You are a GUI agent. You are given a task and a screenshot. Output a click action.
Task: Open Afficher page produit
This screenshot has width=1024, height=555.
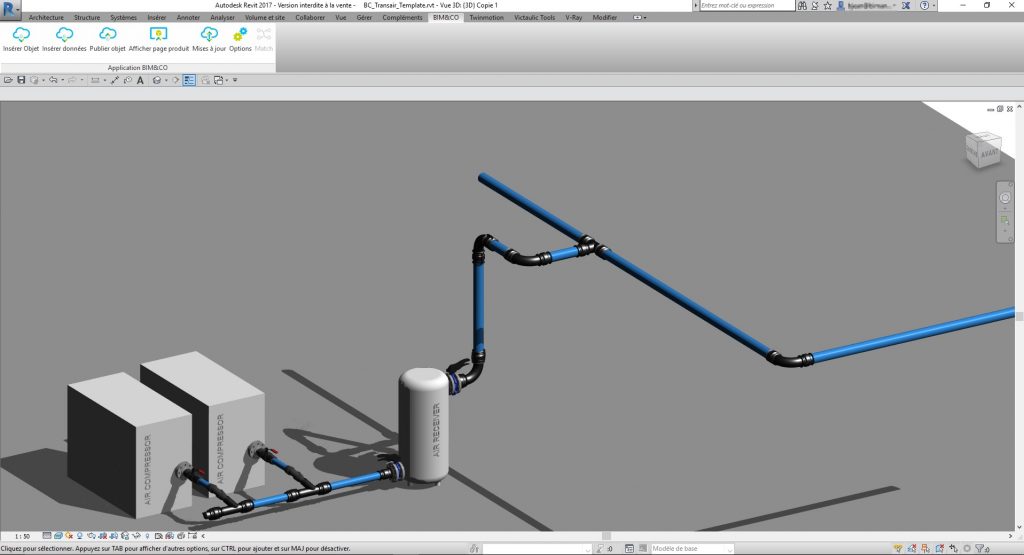point(158,36)
